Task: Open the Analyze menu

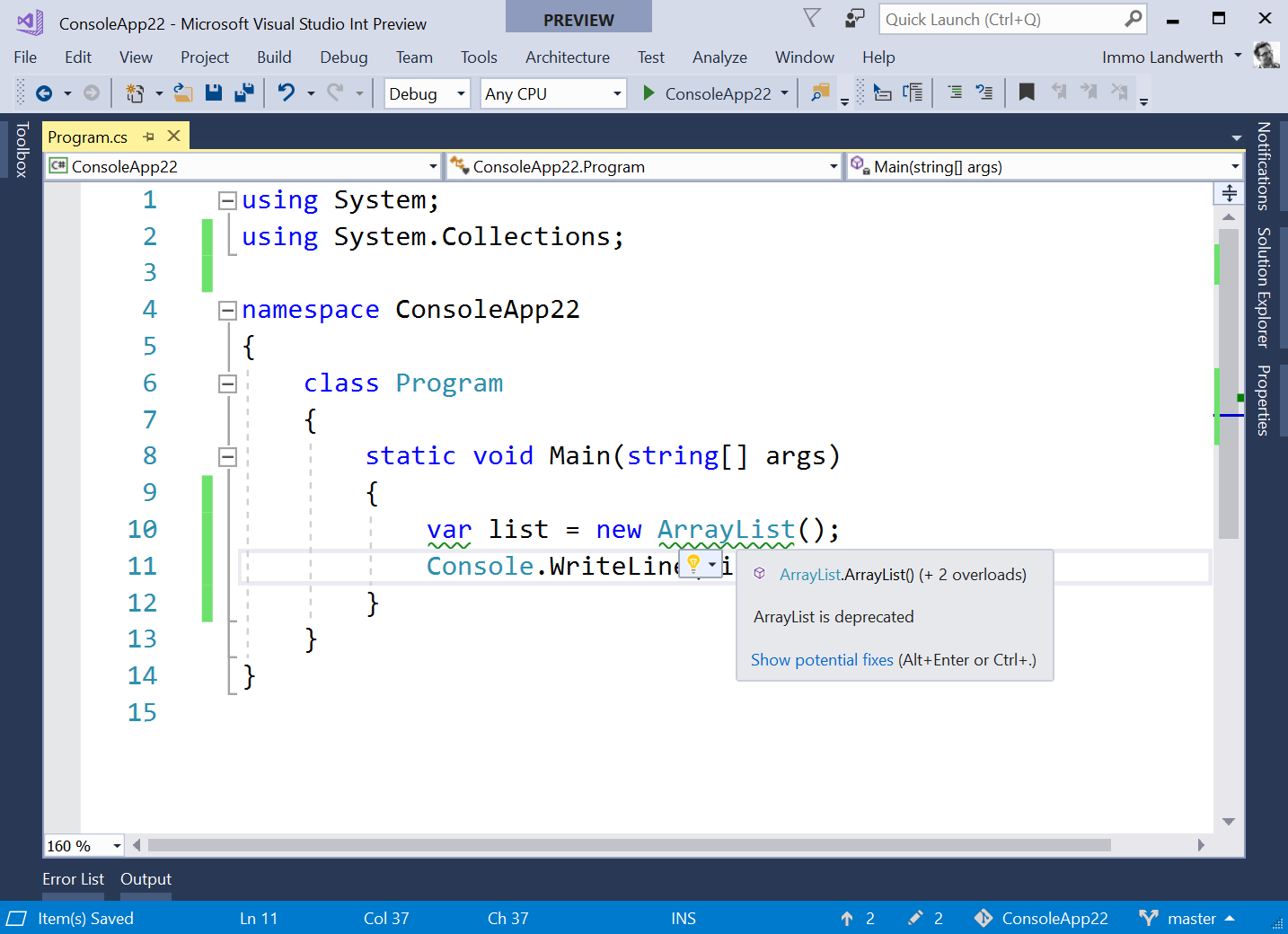Action: (719, 57)
